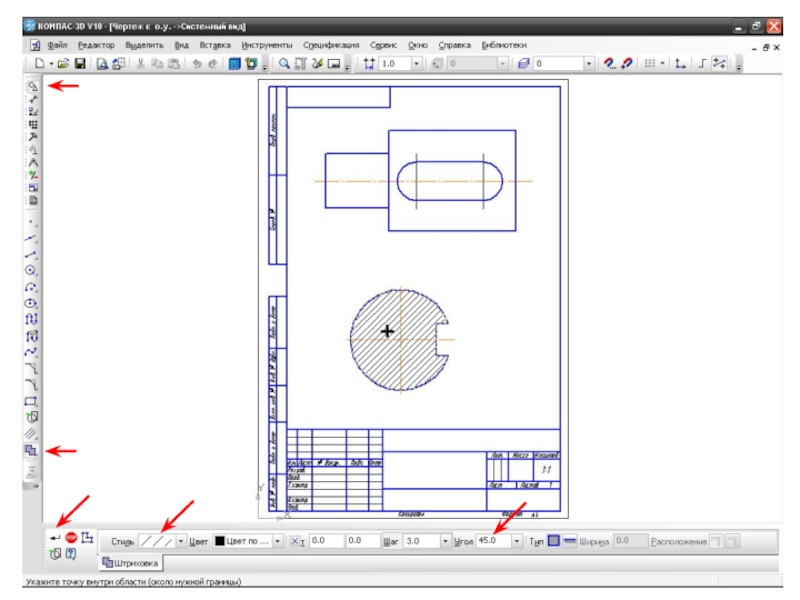
Task: Toggle strip hatch type button
Action: pyautogui.click(x=570, y=541)
